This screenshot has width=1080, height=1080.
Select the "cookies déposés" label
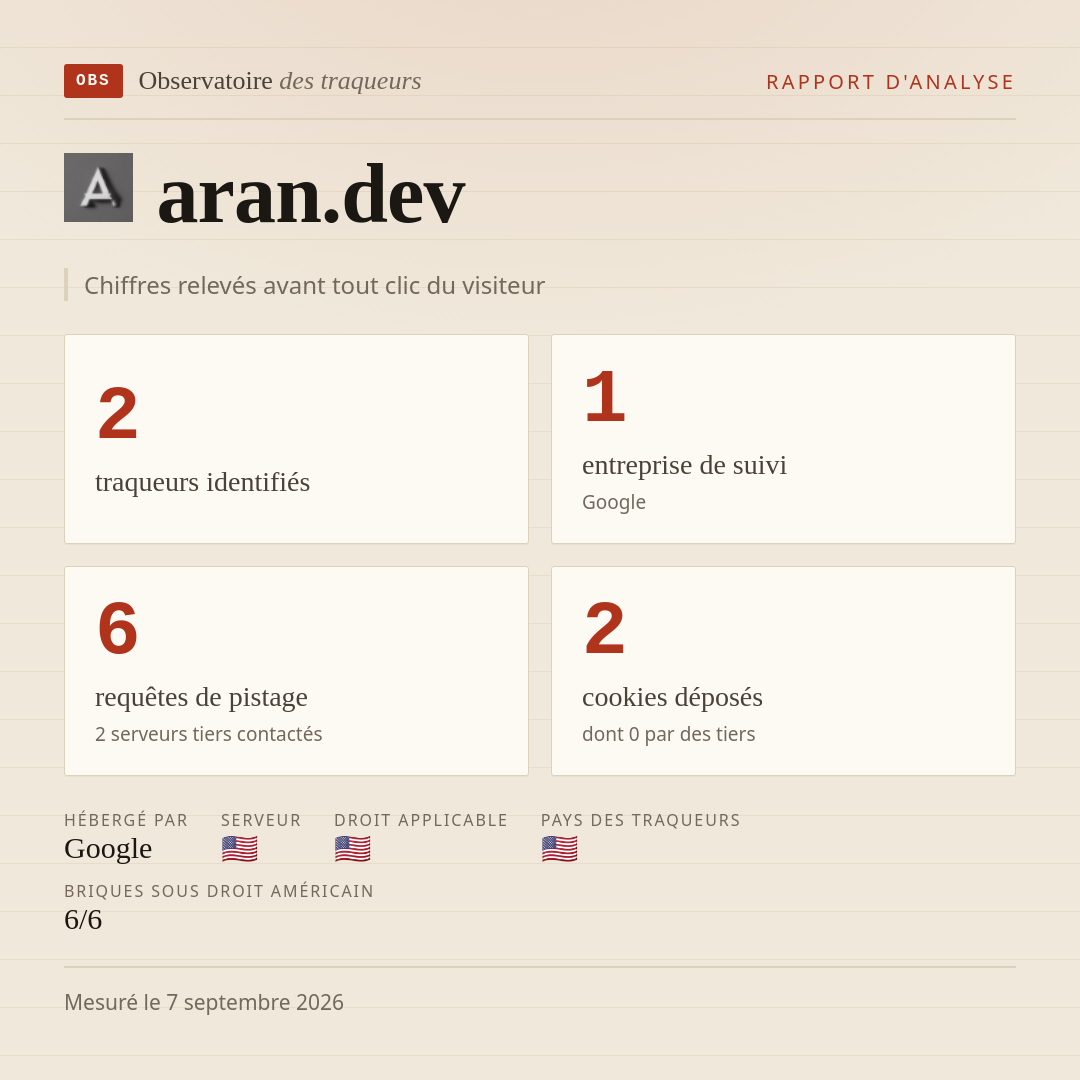(x=672, y=697)
